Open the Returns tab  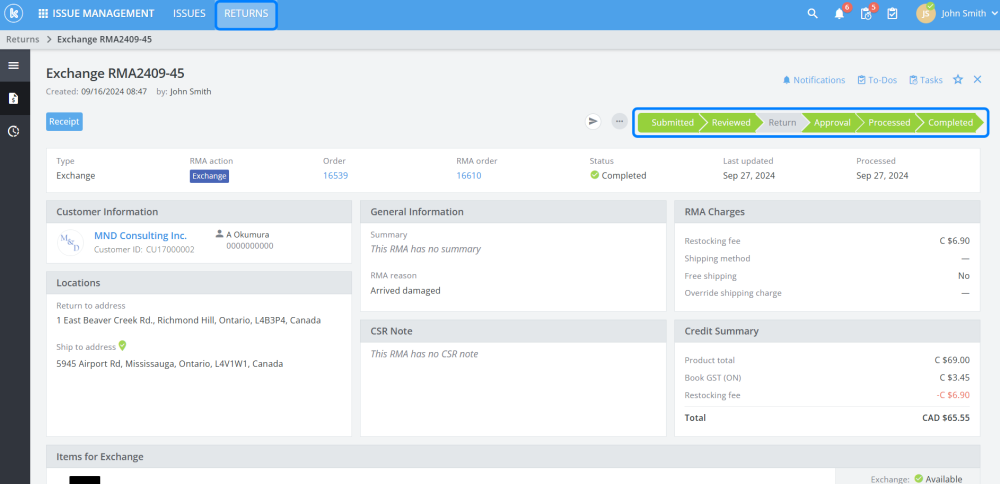click(246, 13)
